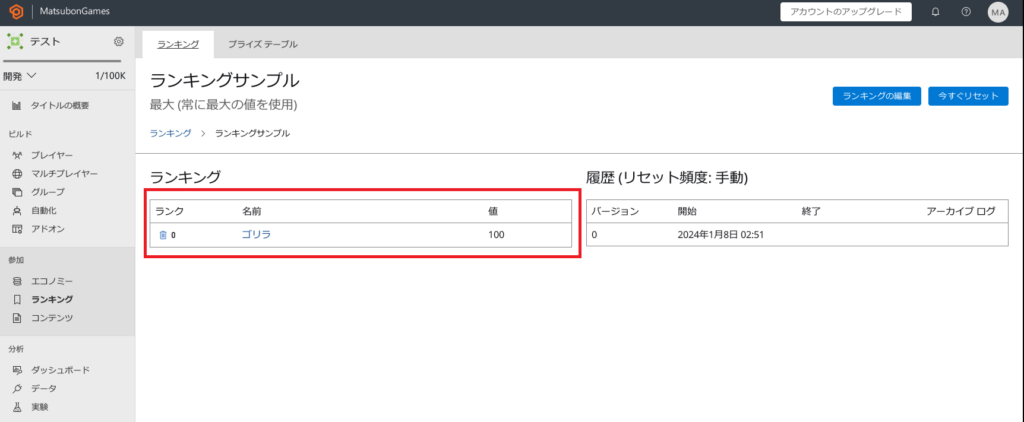Open マルチプレイヤー in sidebar
Viewport: 1024px width, 422px height.
click(x=65, y=174)
